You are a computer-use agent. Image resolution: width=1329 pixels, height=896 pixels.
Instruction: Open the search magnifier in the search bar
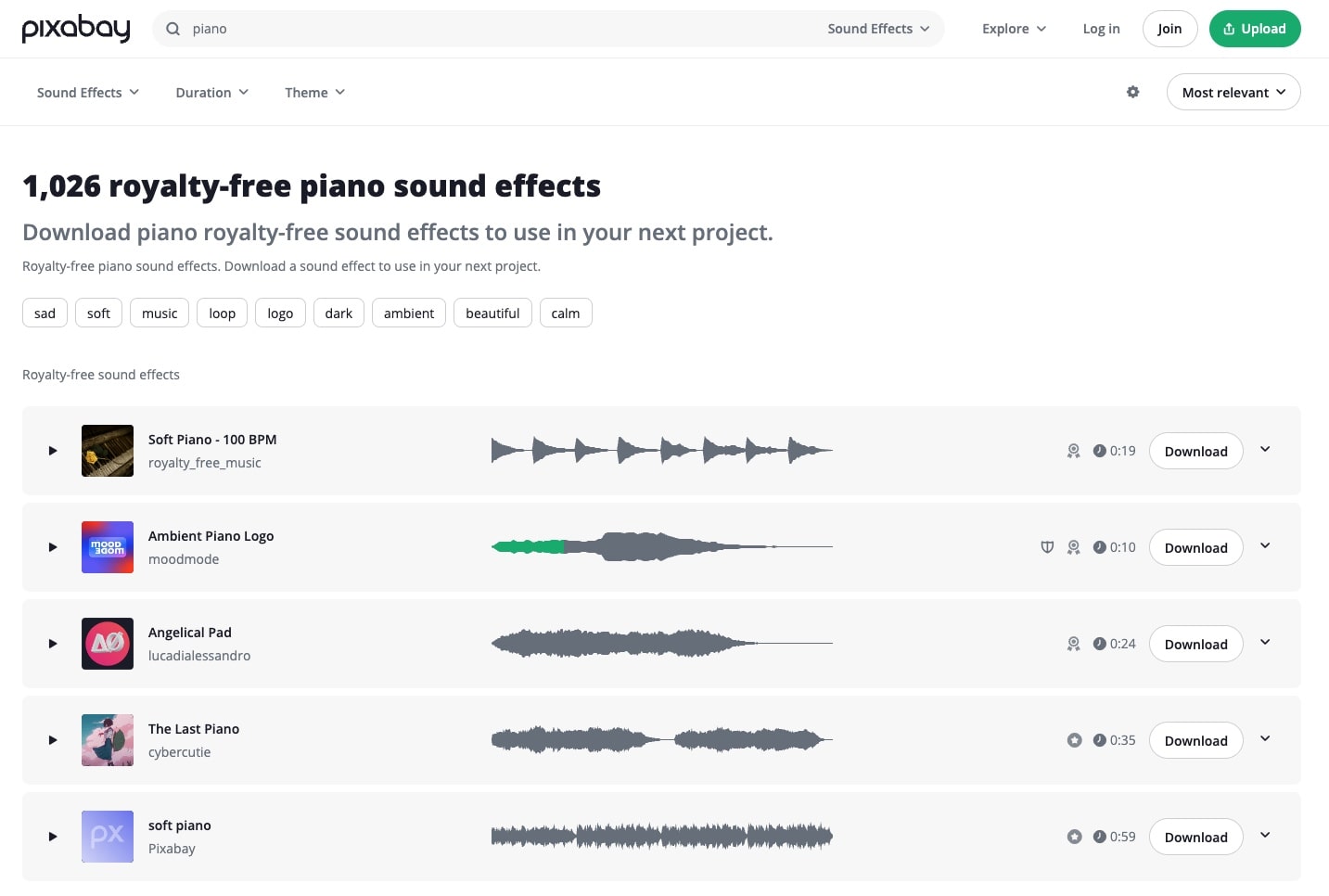click(x=173, y=29)
